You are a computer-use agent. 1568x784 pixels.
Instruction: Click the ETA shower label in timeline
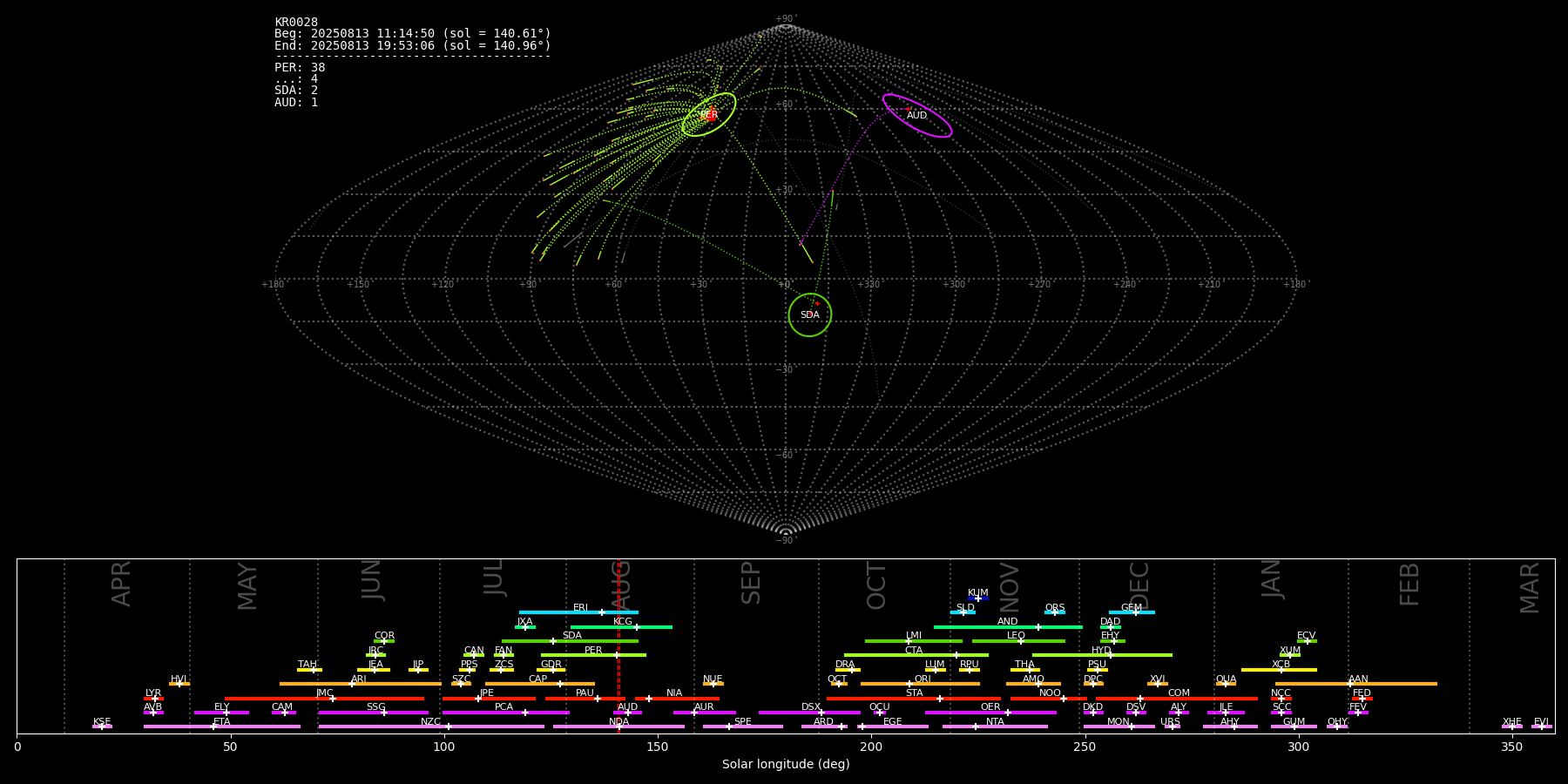tap(222, 722)
